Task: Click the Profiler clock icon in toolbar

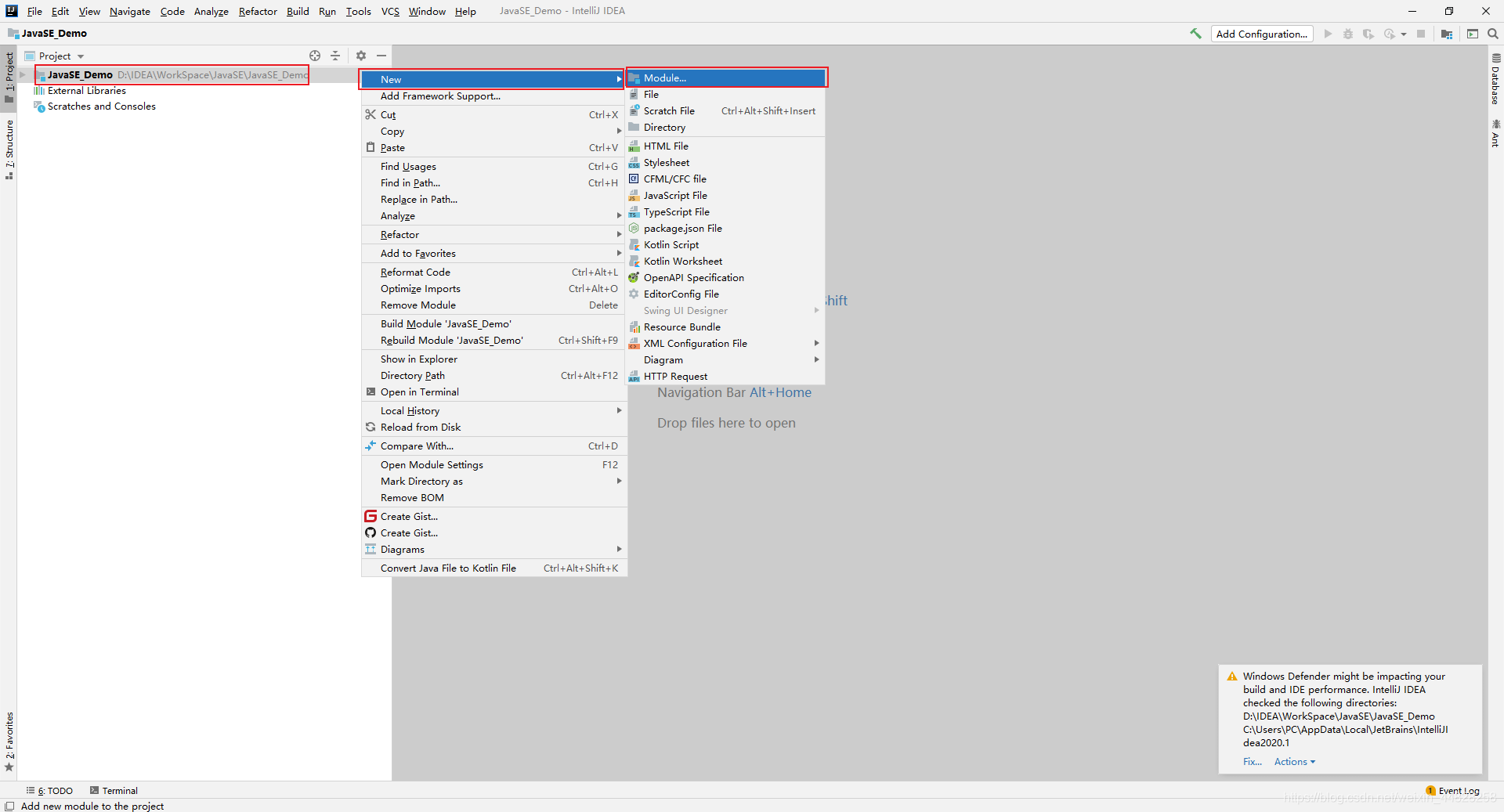Action: click(x=1390, y=34)
